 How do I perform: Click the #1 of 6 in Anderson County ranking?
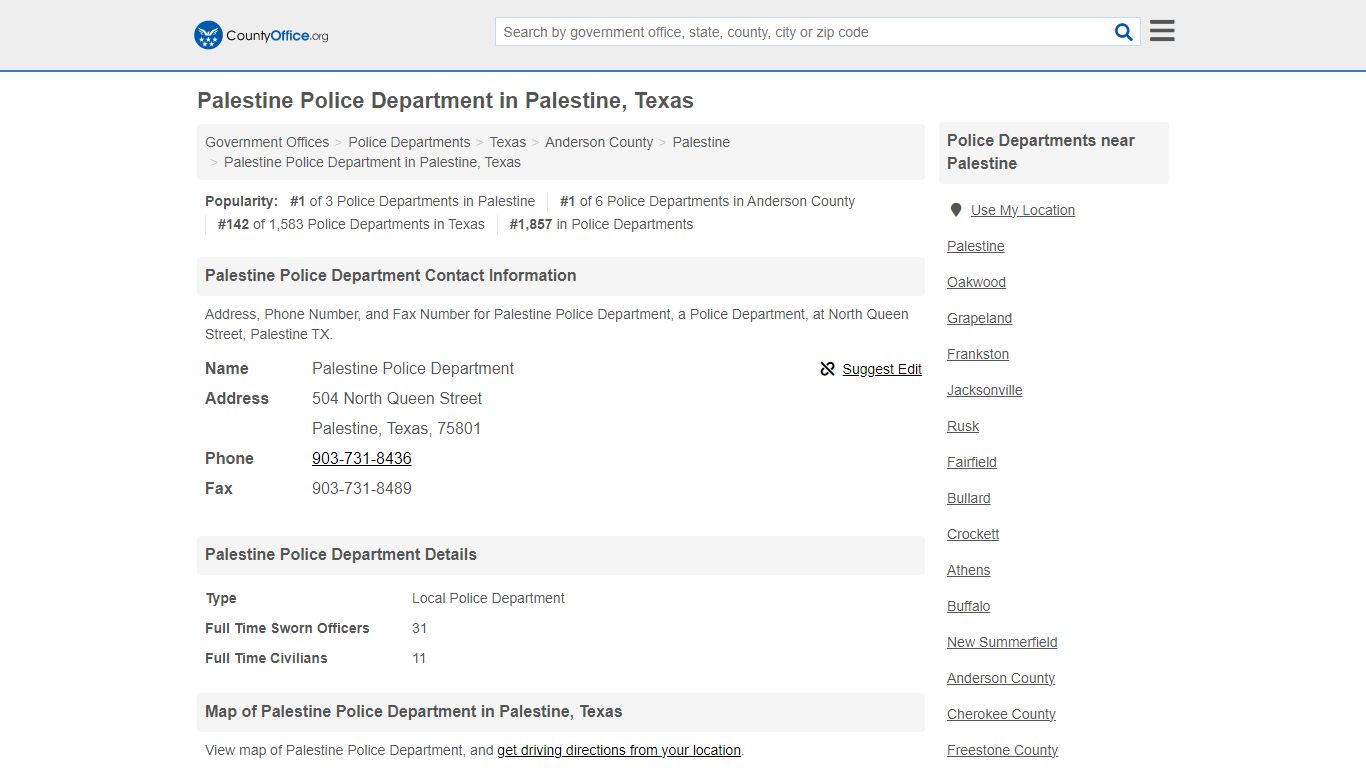[x=707, y=201]
